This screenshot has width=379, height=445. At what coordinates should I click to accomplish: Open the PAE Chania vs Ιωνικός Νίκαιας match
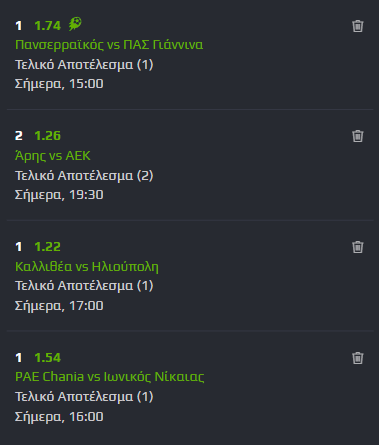(x=110, y=377)
